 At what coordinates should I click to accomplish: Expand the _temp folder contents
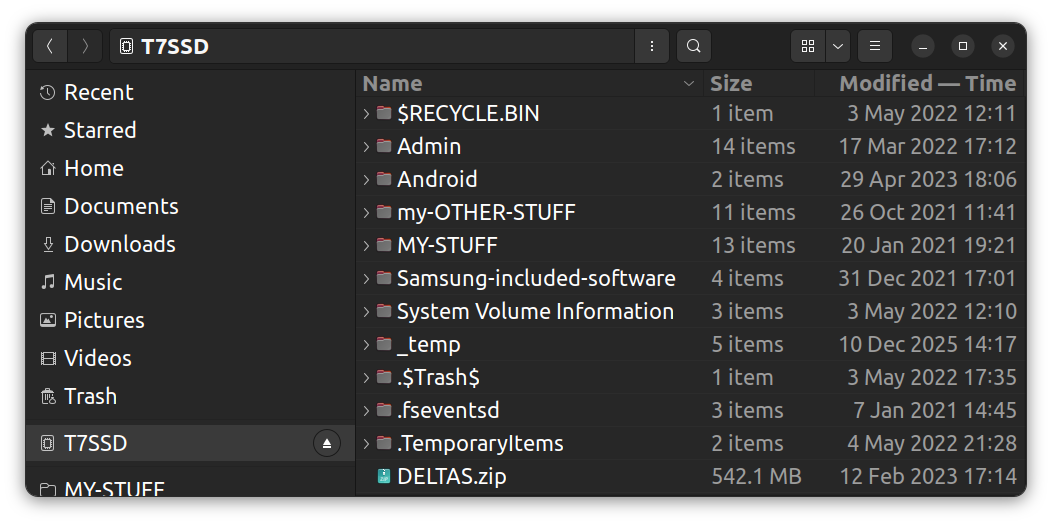click(x=366, y=345)
